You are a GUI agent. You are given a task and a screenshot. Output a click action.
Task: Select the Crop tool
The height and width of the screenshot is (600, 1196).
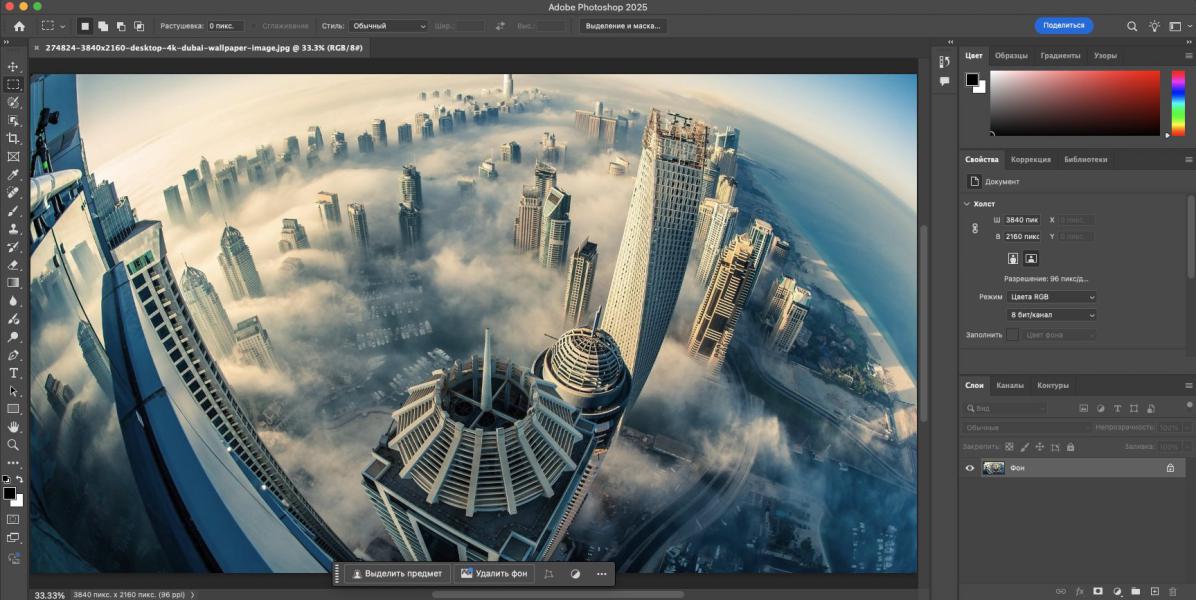pyautogui.click(x=13, y=138)
